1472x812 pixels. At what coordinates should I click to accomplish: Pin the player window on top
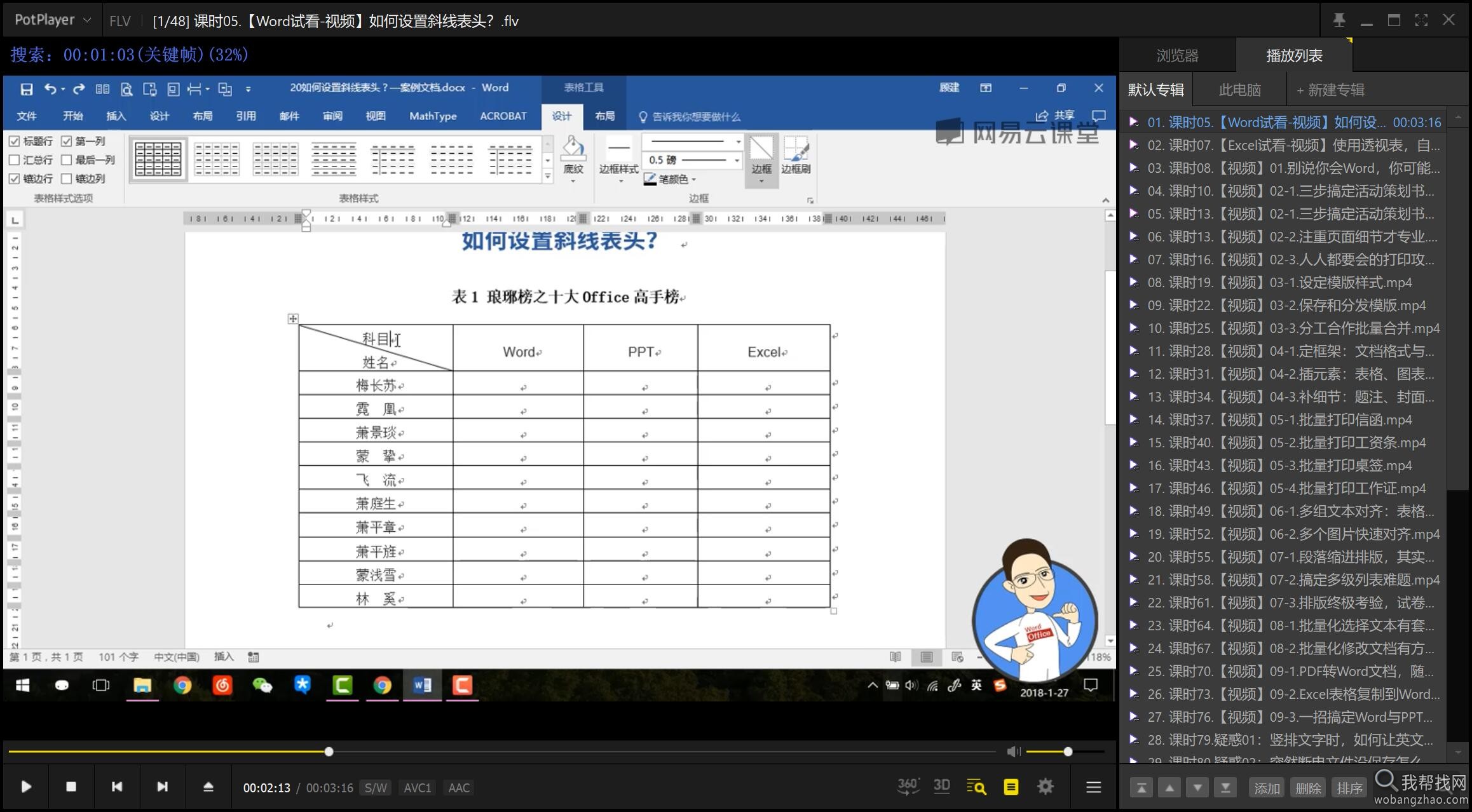click(1339, 20)
